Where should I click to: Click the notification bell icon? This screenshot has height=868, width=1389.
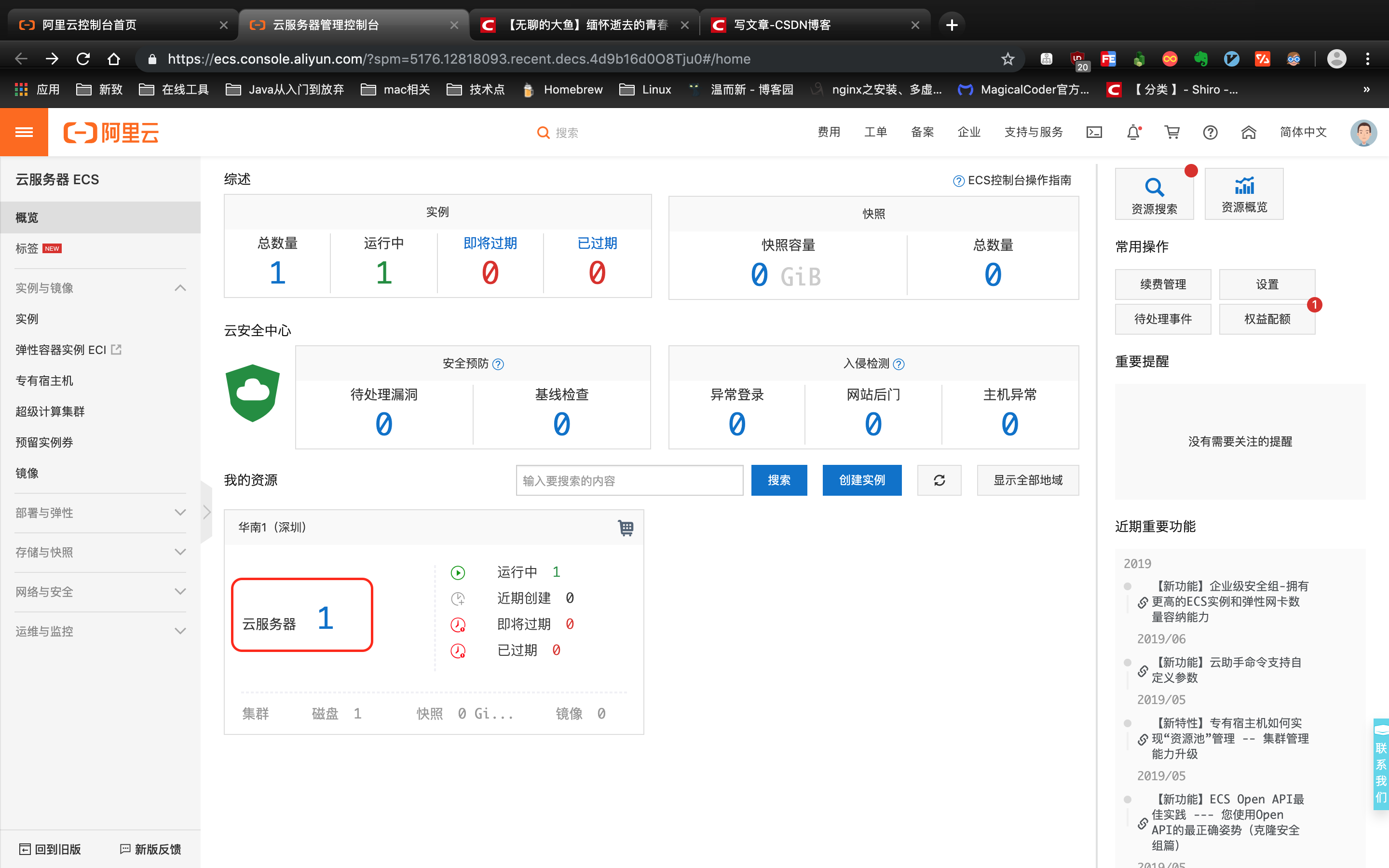1133,133
